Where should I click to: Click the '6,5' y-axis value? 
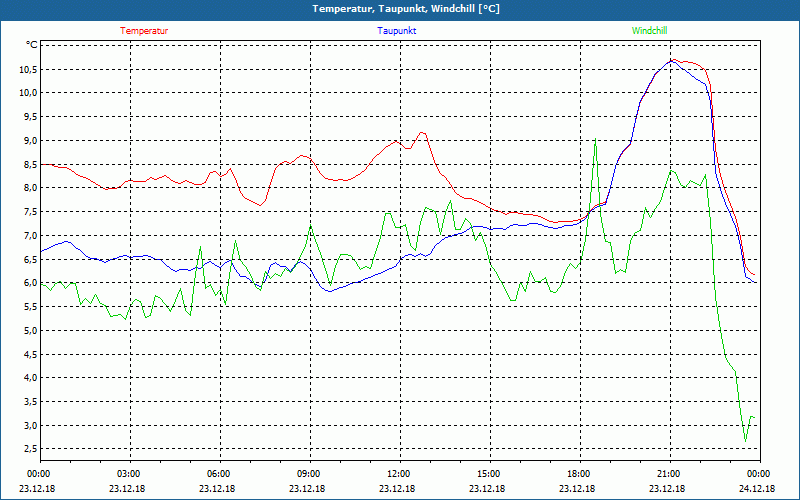[x=31, y=259]
